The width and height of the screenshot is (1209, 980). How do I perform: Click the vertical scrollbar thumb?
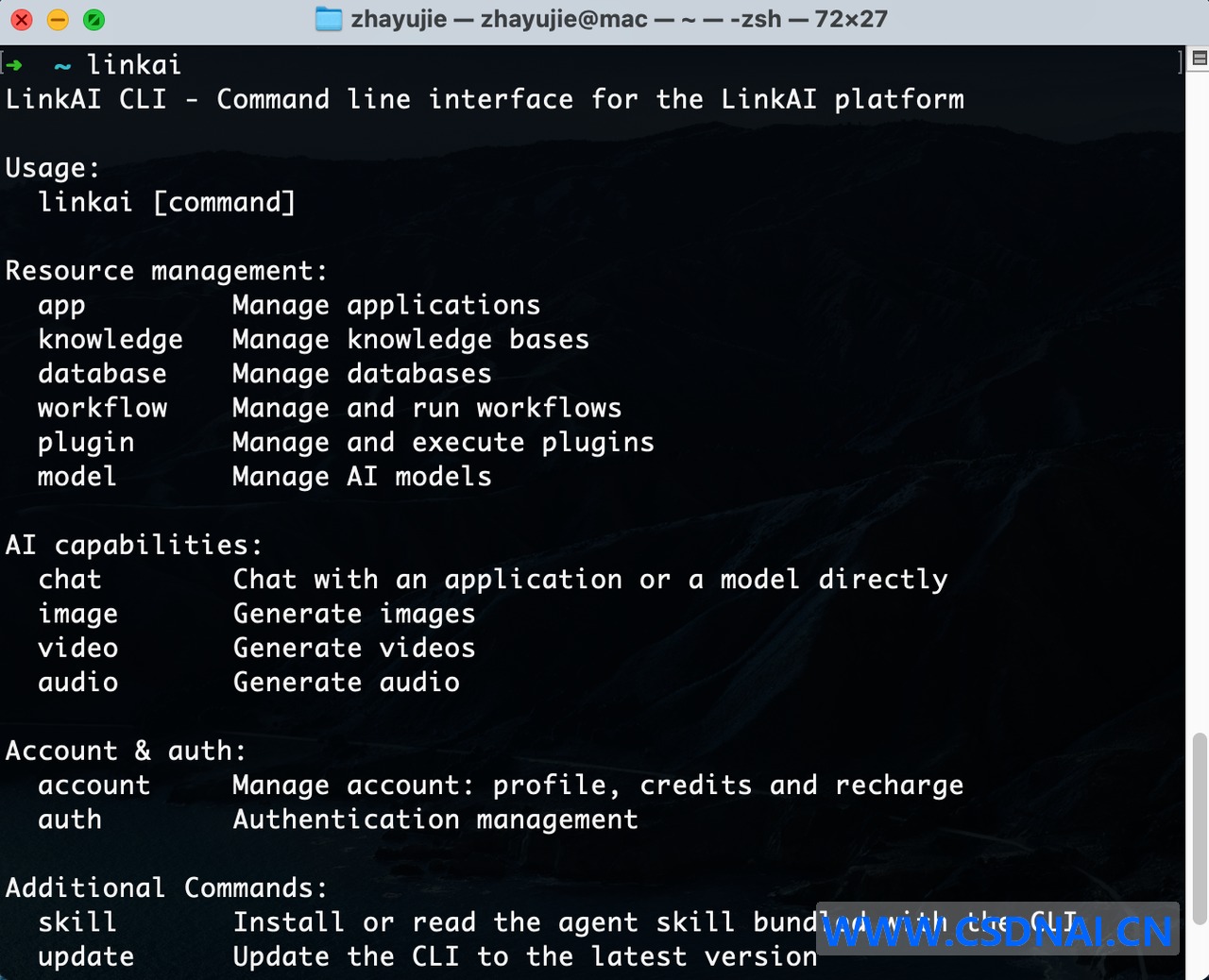tap(1199, 829)
